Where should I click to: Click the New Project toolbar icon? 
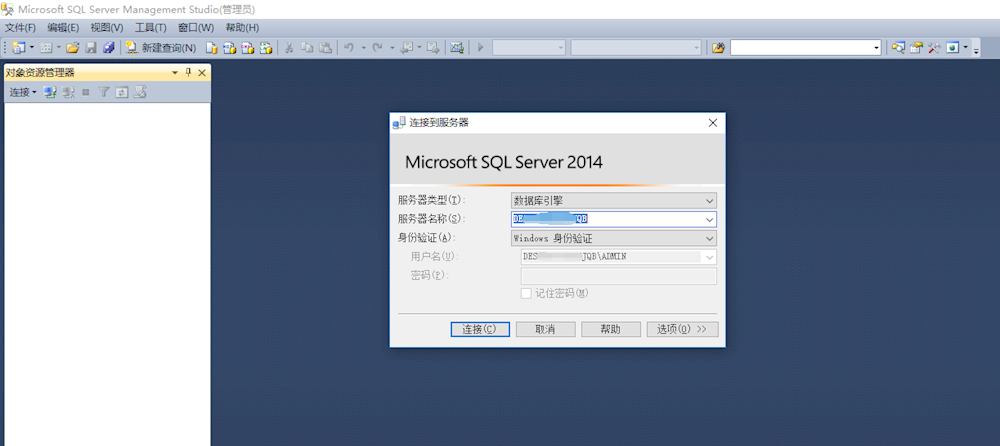(x=18, y=47)
